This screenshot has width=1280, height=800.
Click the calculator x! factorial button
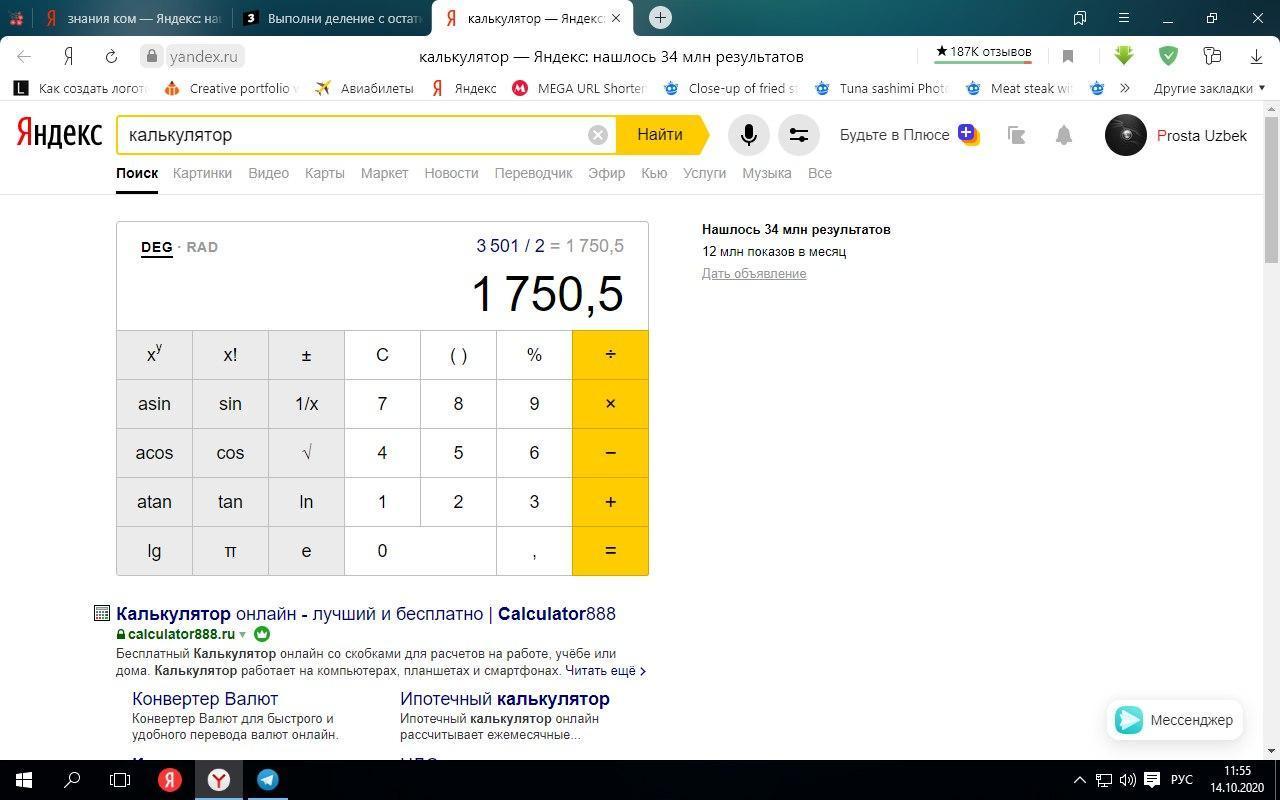[230, 355]
